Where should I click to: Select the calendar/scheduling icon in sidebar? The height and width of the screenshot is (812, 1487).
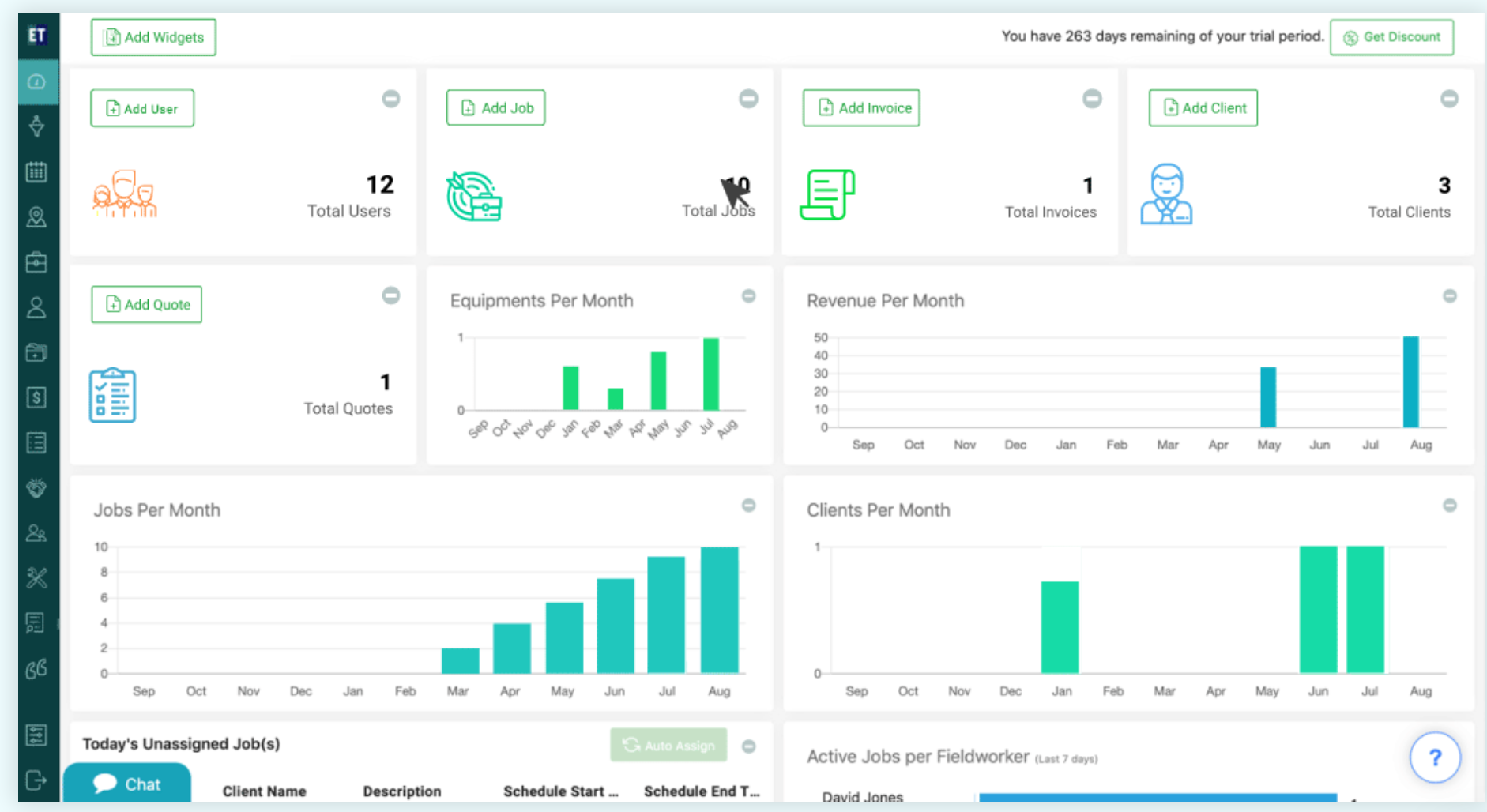(37, 171)
